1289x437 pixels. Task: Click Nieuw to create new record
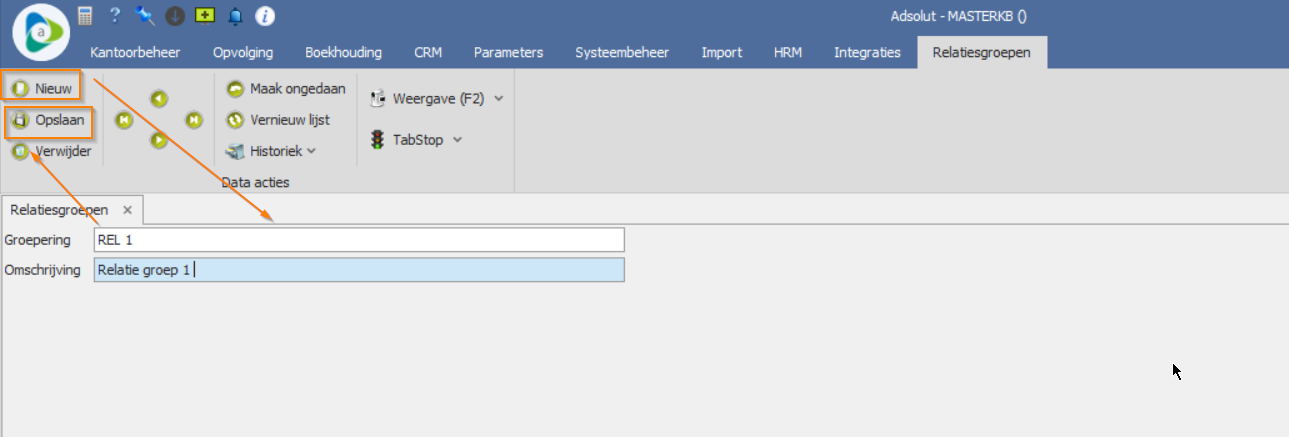(42, 88)
